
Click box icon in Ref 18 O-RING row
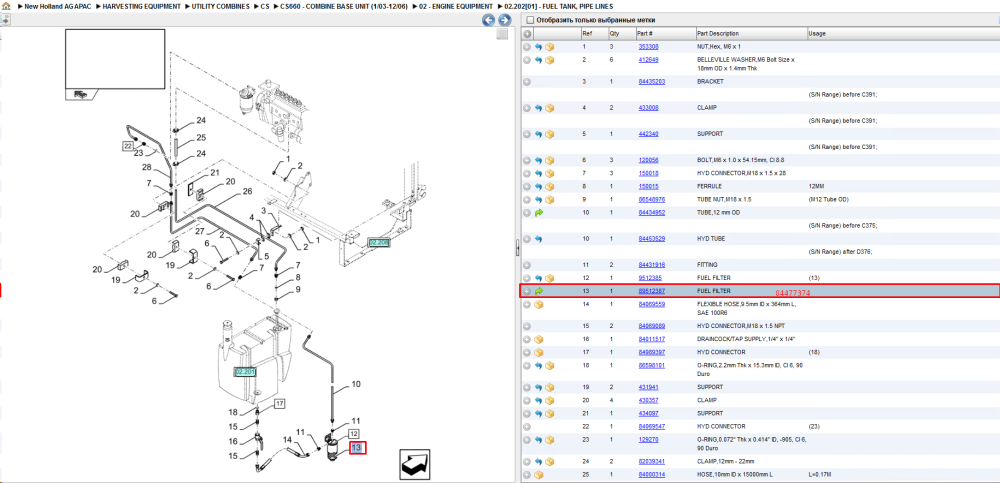tap(549, 366)
